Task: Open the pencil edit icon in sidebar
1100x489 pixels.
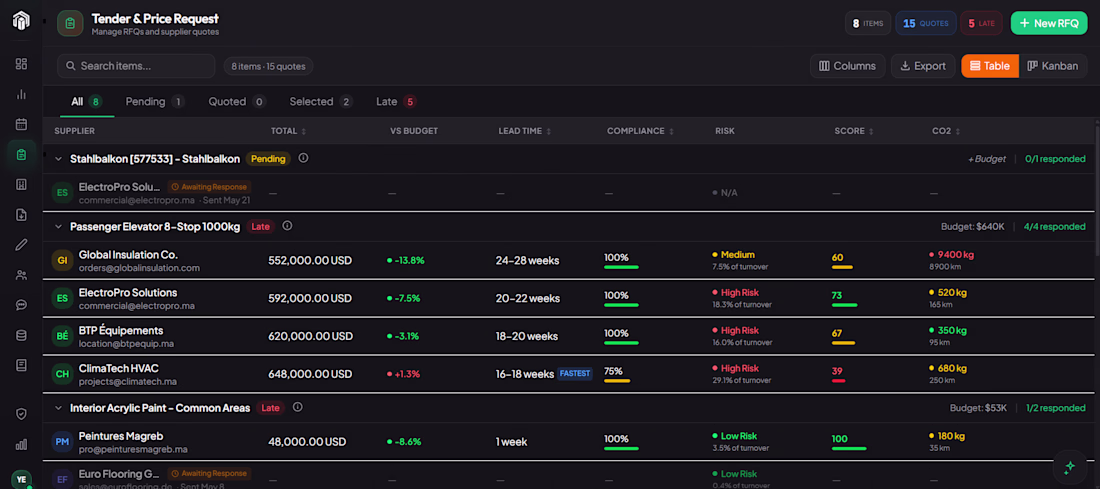Action: [21, 245]
